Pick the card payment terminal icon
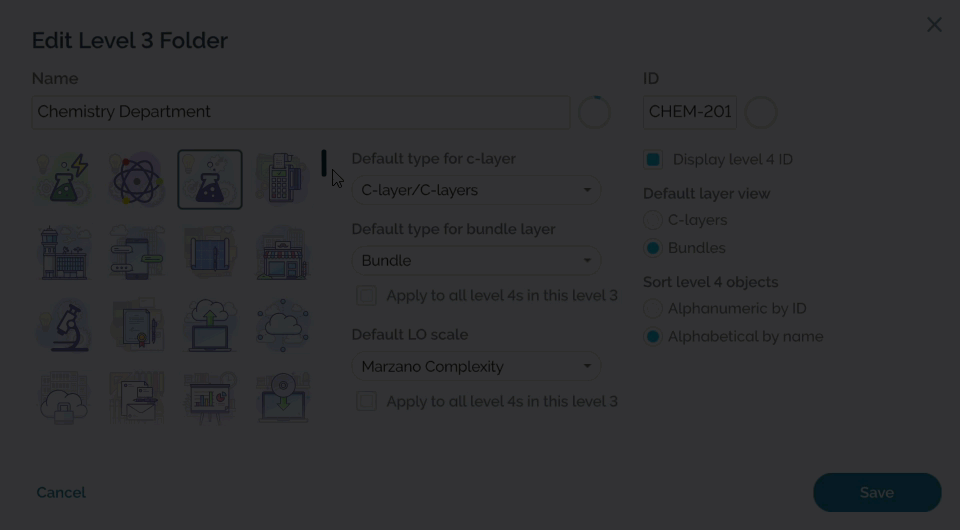Image resolution: width=960 pixels, height=530 pixels. click(283, 180)
